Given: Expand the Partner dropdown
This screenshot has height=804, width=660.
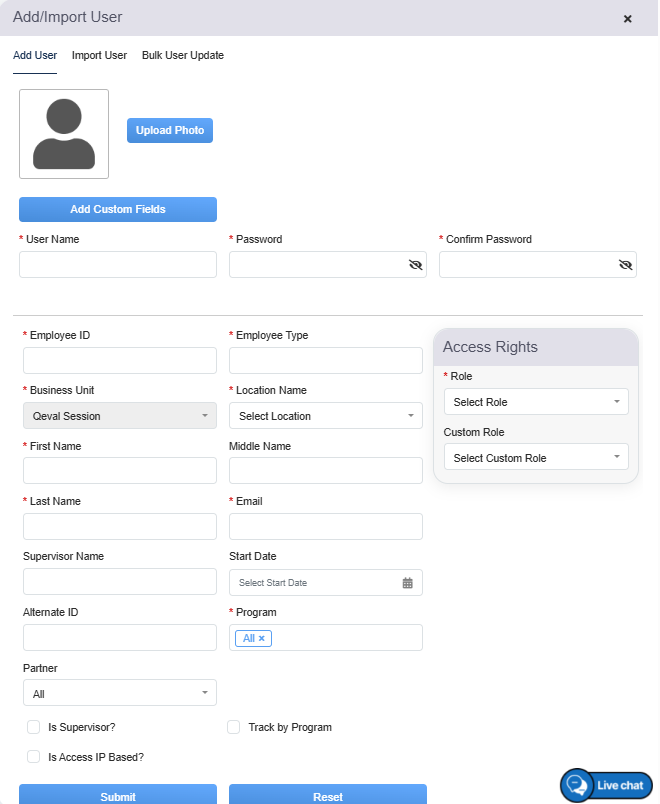Looking at the screenshot, I should pyautogui.click(x=119, y=693).
